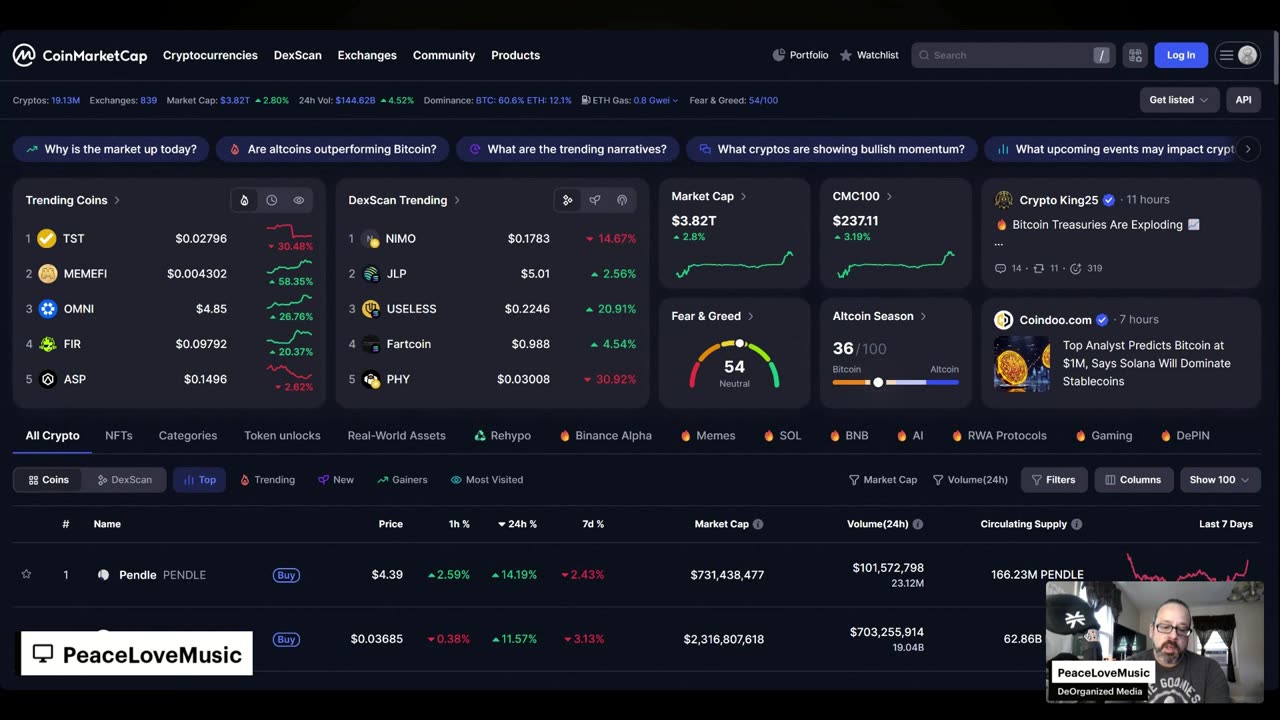Switch to the Real-World Assets tab
Viewport: 1280px width, 720px height.
[x=397, y=436]
